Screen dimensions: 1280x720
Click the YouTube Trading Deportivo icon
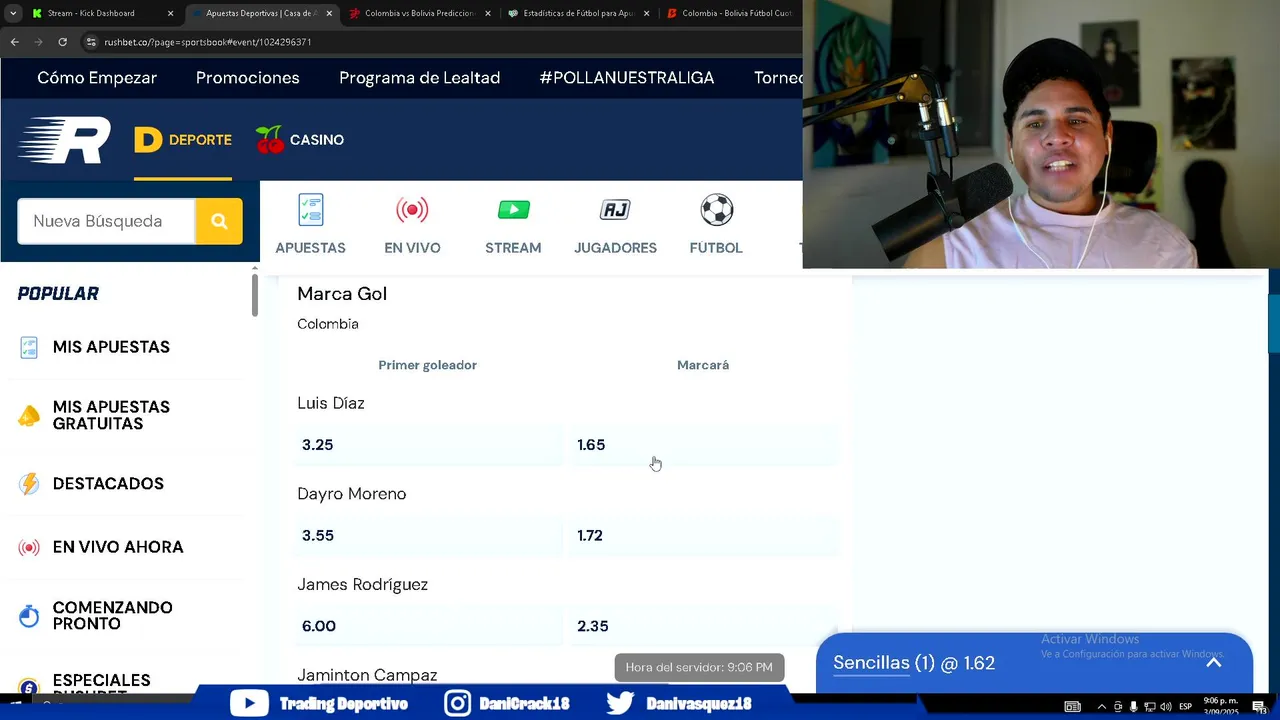pyautogui.click(x=249, y=704)
